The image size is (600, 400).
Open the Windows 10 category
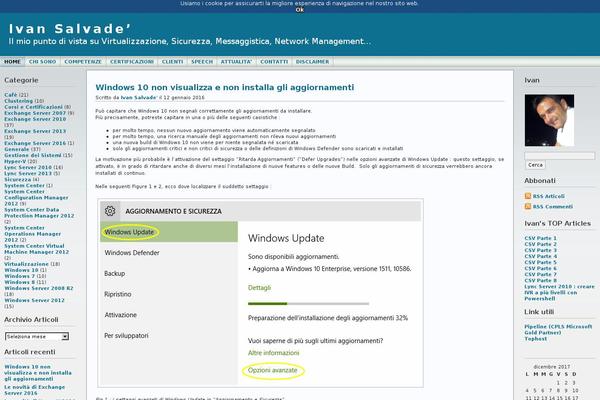point(21,270)
